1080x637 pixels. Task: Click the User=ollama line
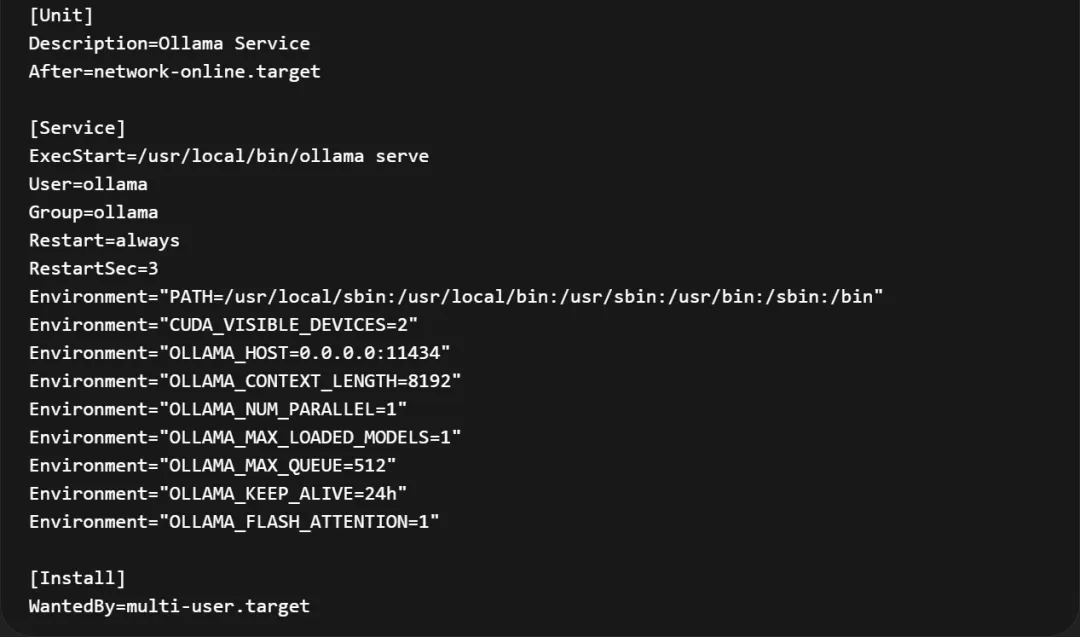[x=88, y=184]
